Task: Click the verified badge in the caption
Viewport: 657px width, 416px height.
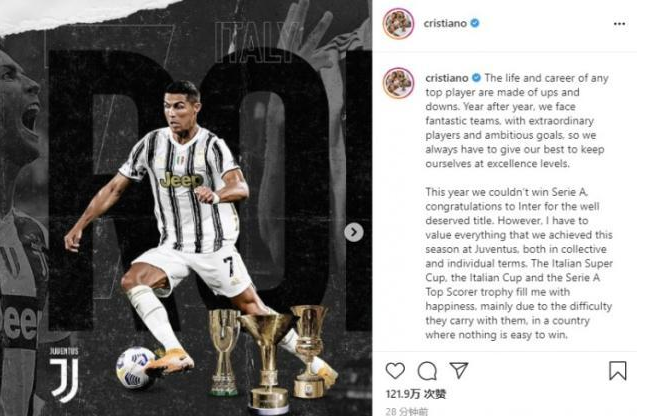Action: pos(476,78)
